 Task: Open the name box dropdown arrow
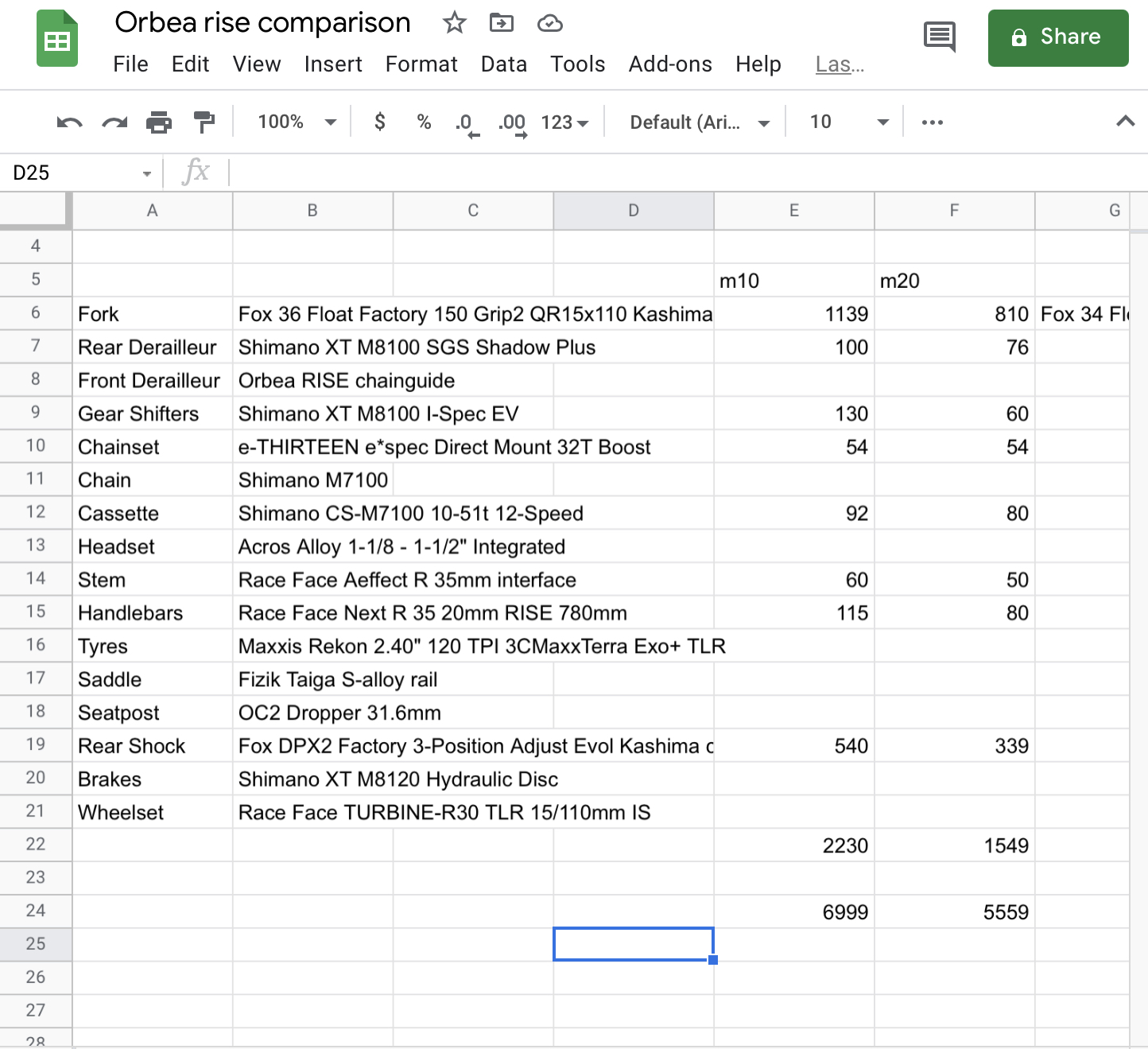click(x=147, y=174)
